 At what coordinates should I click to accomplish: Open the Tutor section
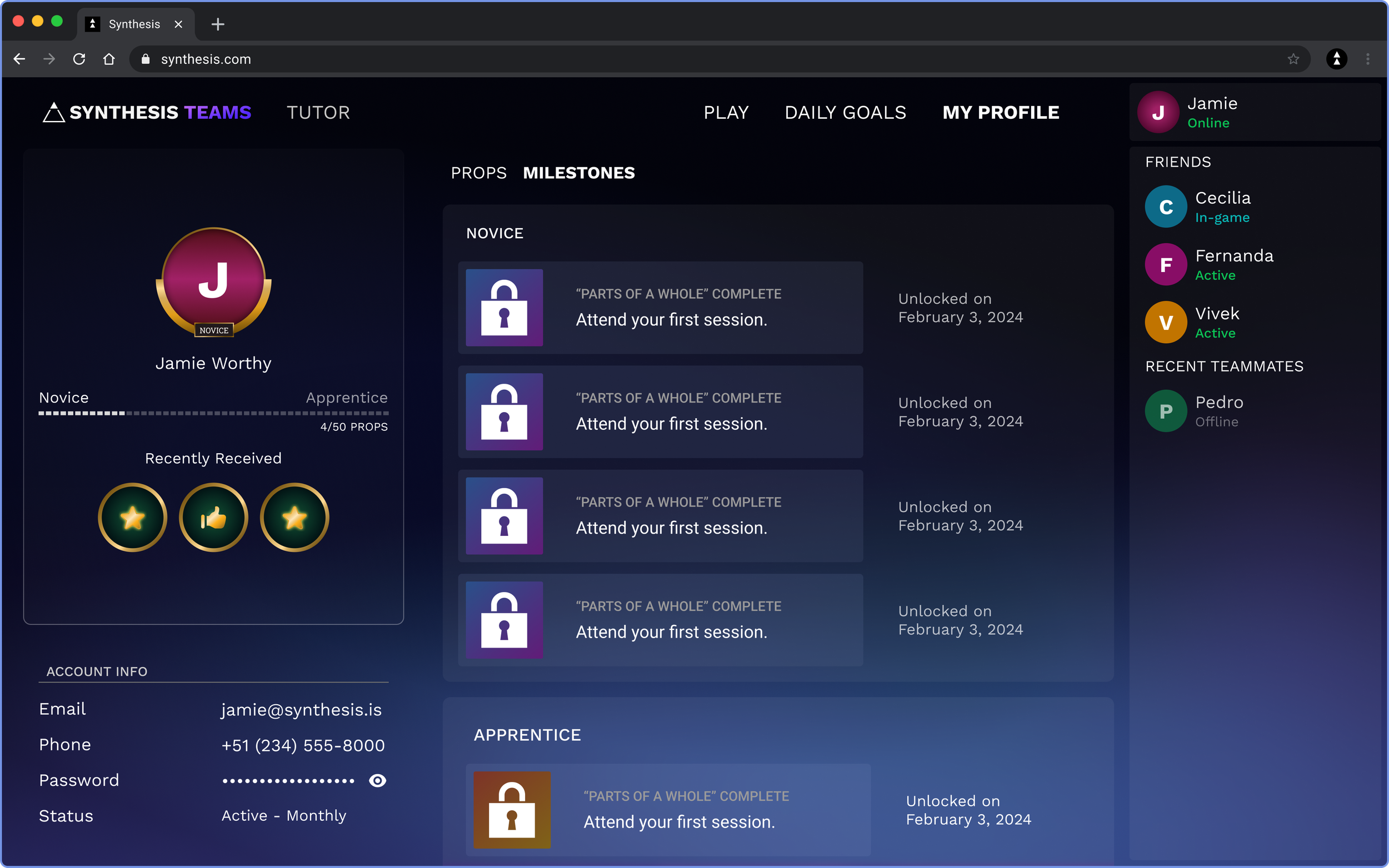point(319,113)
